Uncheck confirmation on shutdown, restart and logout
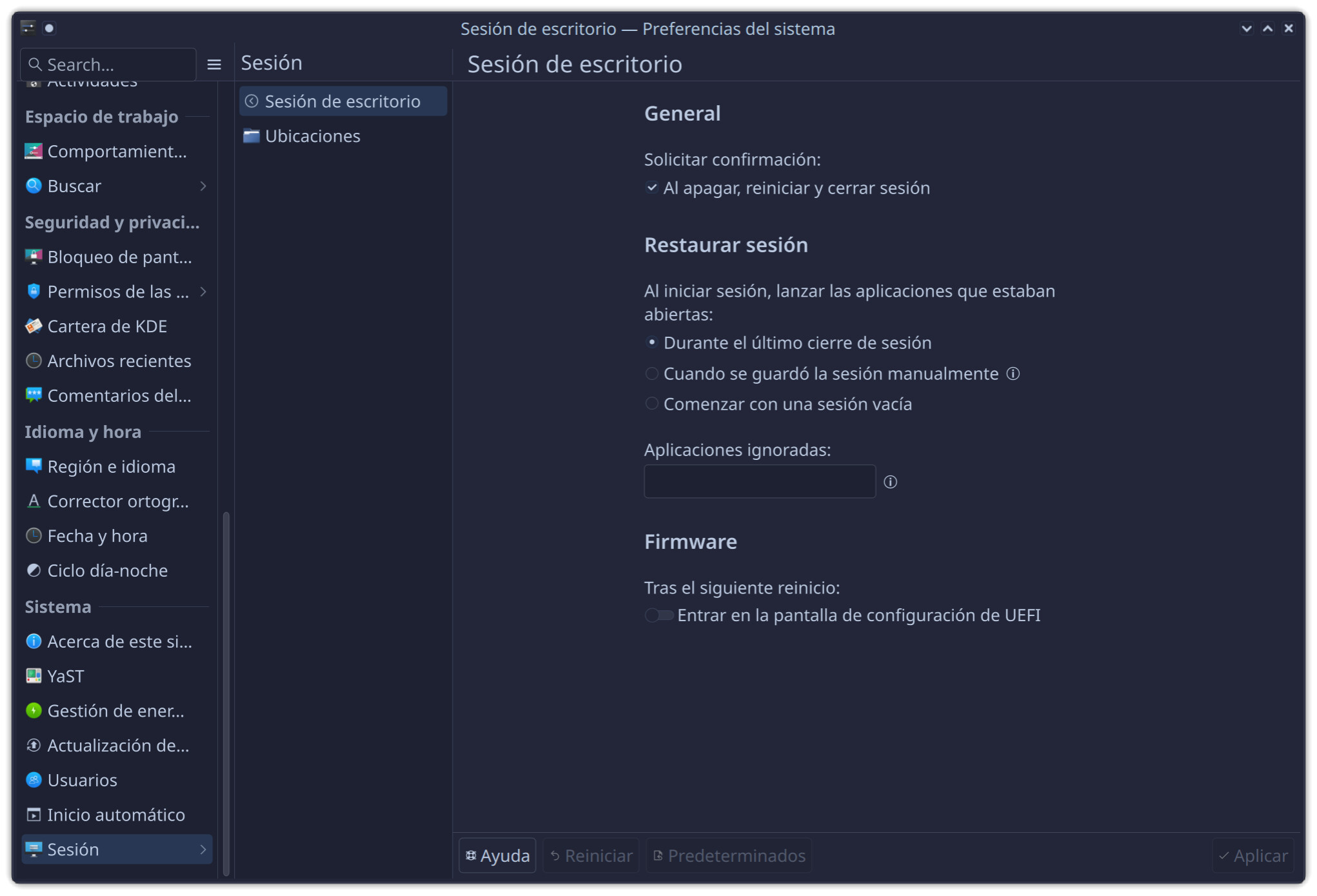This screenshot has width=1317, height=896. (652, 188)
